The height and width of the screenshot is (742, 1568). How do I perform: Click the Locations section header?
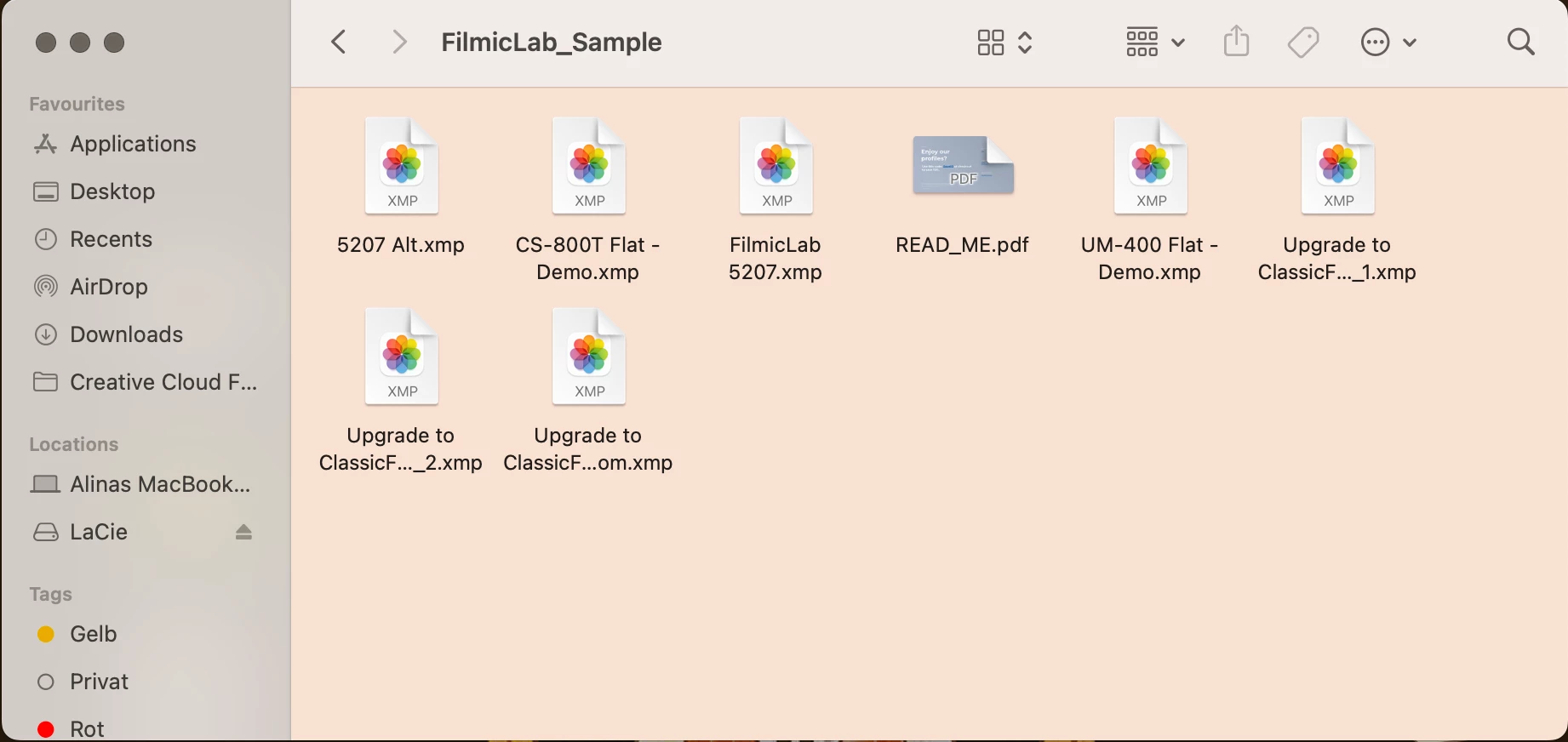click(x=74, y=444)
